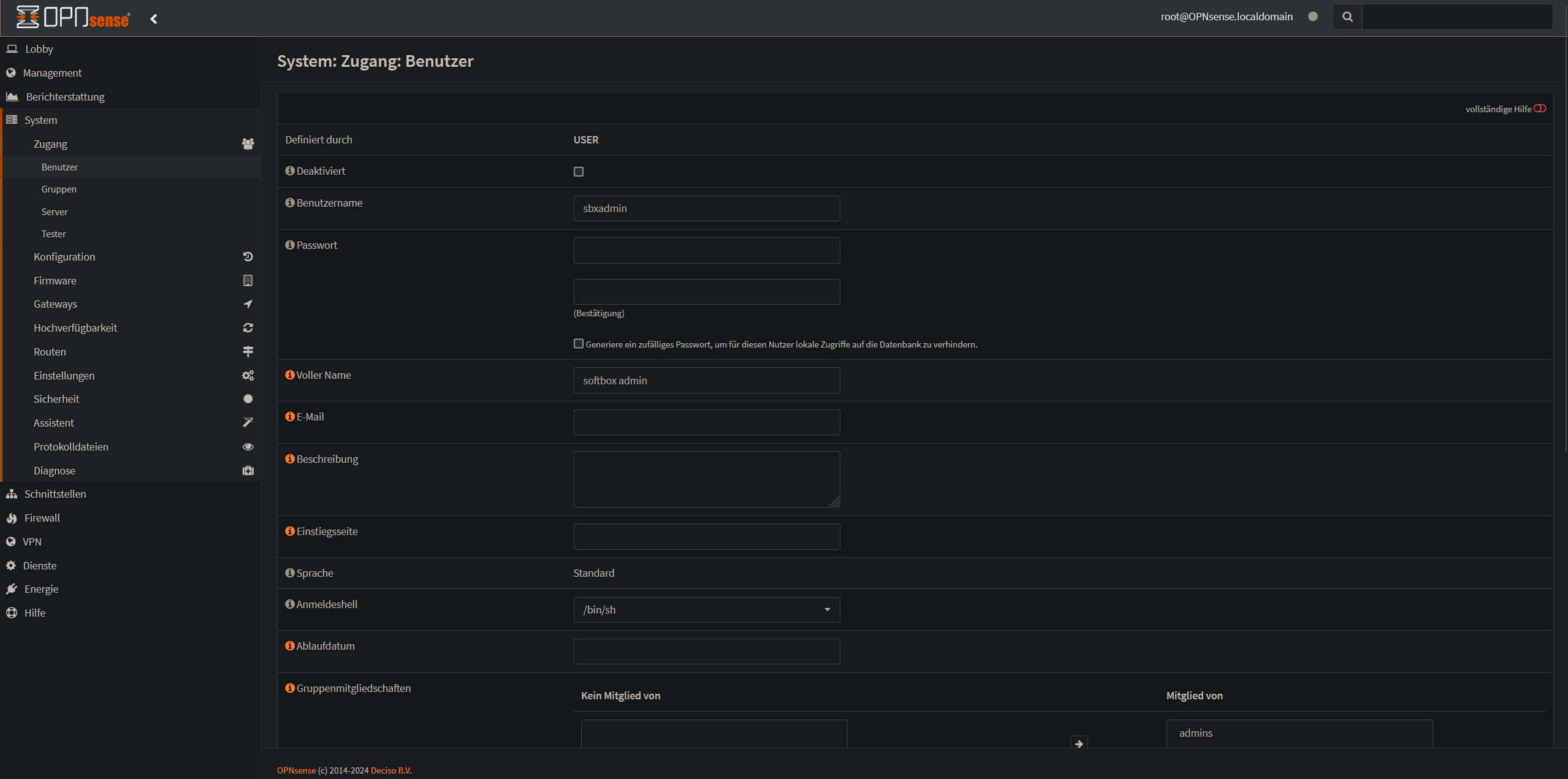Viewport: 1568px width, 779px height.
Task: Check the Deaktiviert checkbox
Action: [579, 172]
